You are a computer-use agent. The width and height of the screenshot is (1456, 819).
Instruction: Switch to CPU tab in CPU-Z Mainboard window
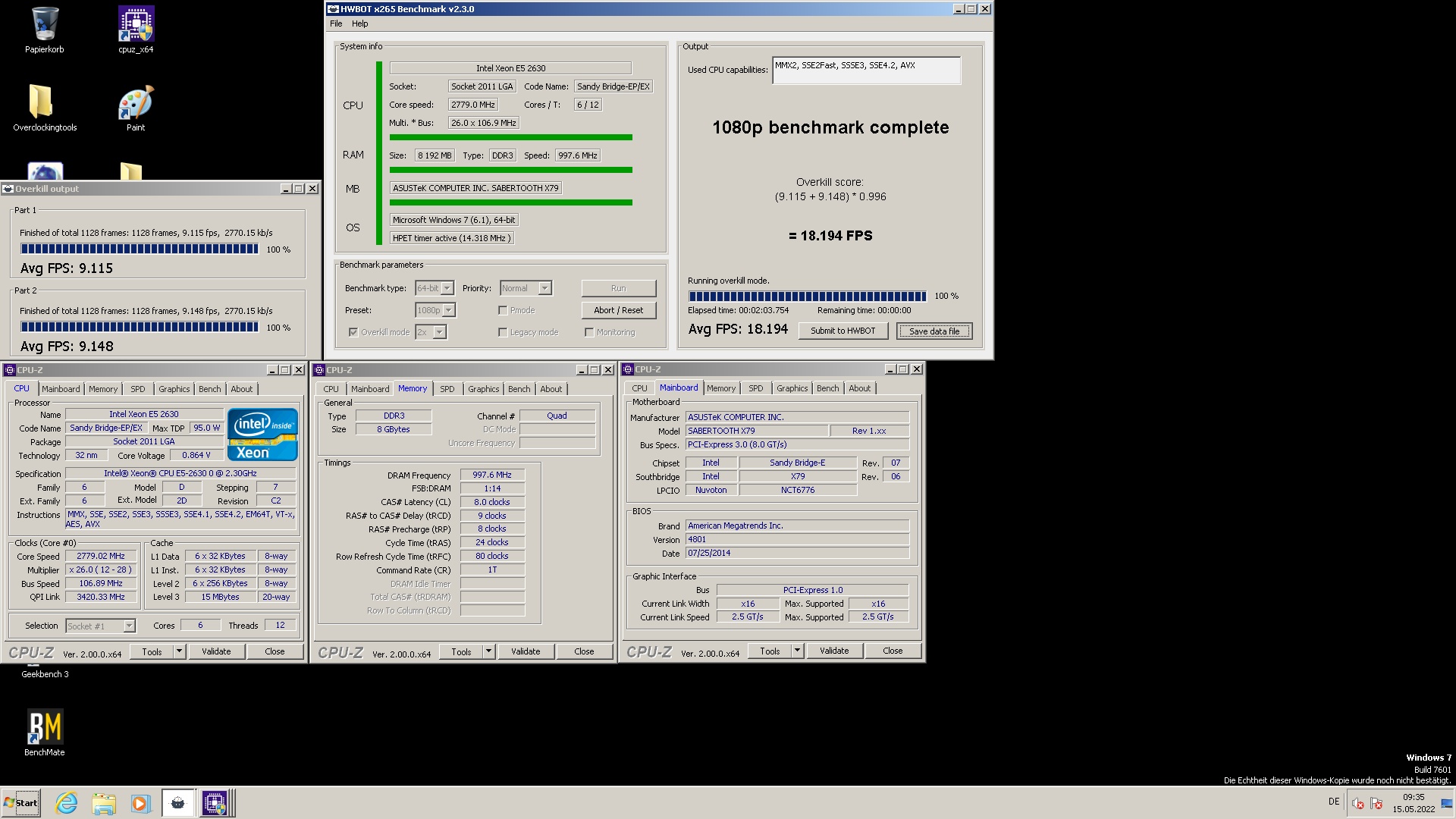tap(640, 388)
